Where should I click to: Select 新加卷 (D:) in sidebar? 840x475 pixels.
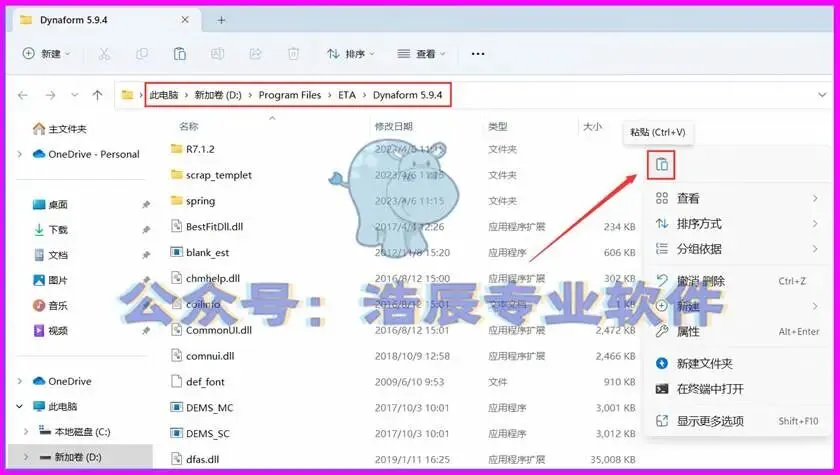tap(78, 457)
